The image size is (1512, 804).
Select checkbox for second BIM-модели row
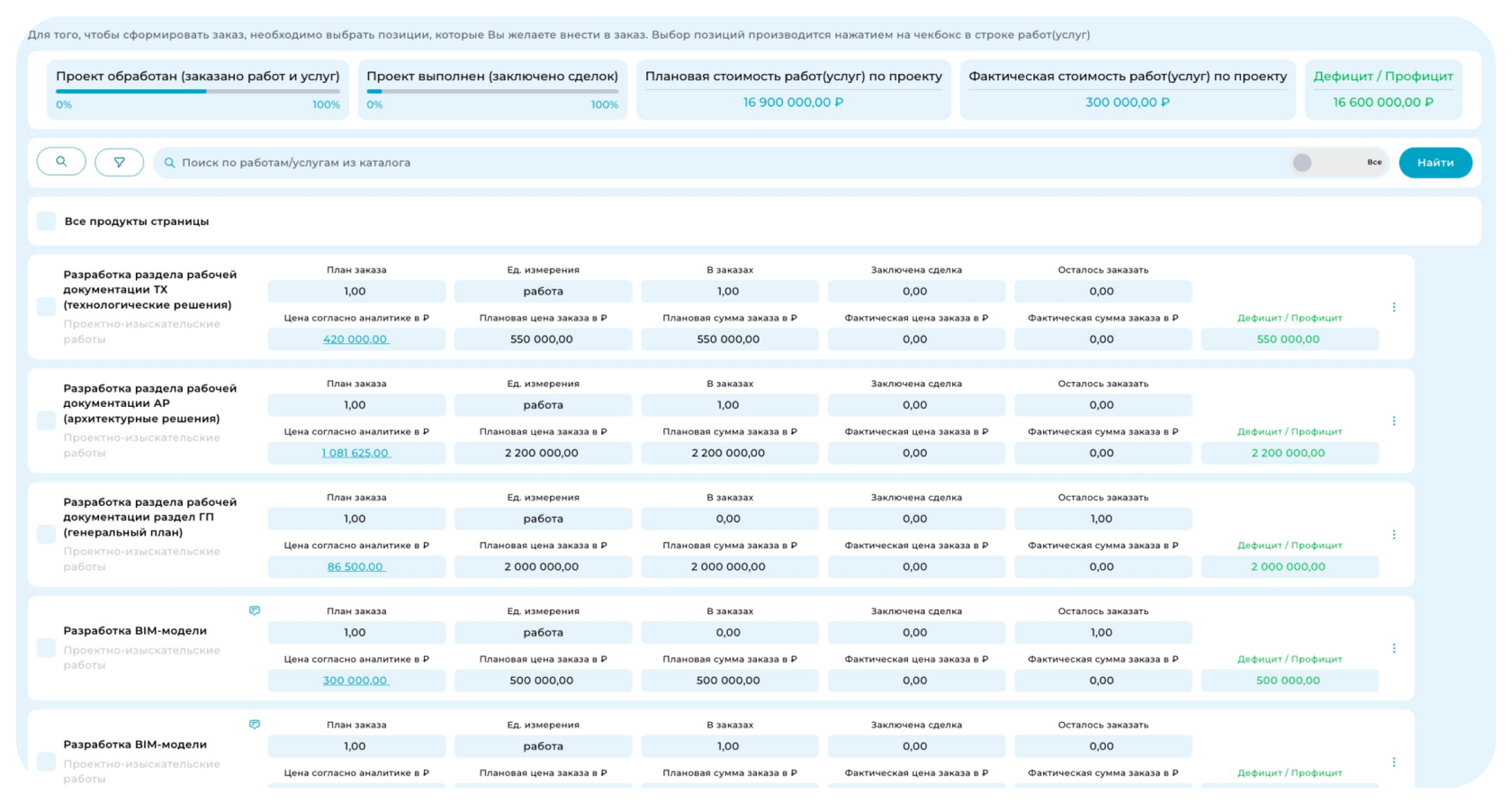[x=47, y=762]
